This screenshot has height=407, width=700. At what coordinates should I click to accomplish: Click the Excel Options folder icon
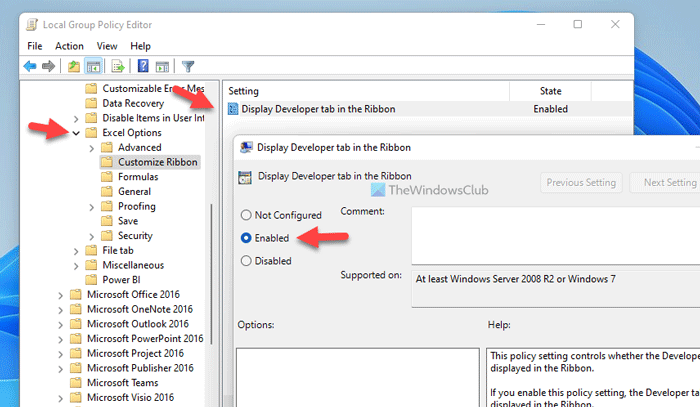(91, 133)
